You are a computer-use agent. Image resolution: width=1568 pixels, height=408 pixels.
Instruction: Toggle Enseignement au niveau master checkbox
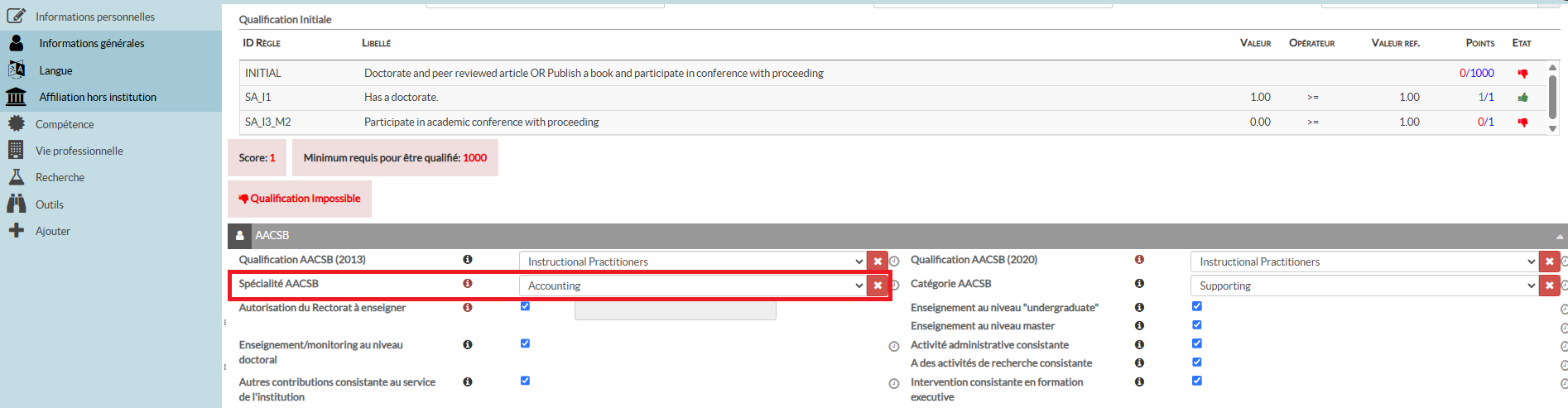click(1196, 325)
